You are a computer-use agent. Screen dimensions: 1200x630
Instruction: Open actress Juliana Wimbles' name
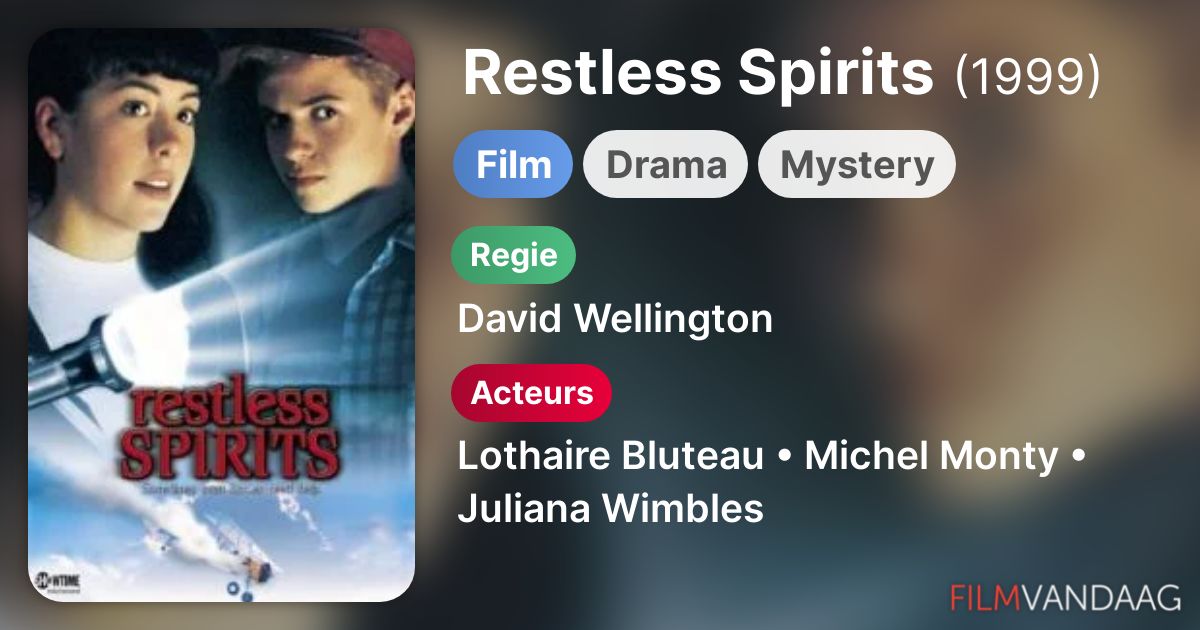[610, 509]
